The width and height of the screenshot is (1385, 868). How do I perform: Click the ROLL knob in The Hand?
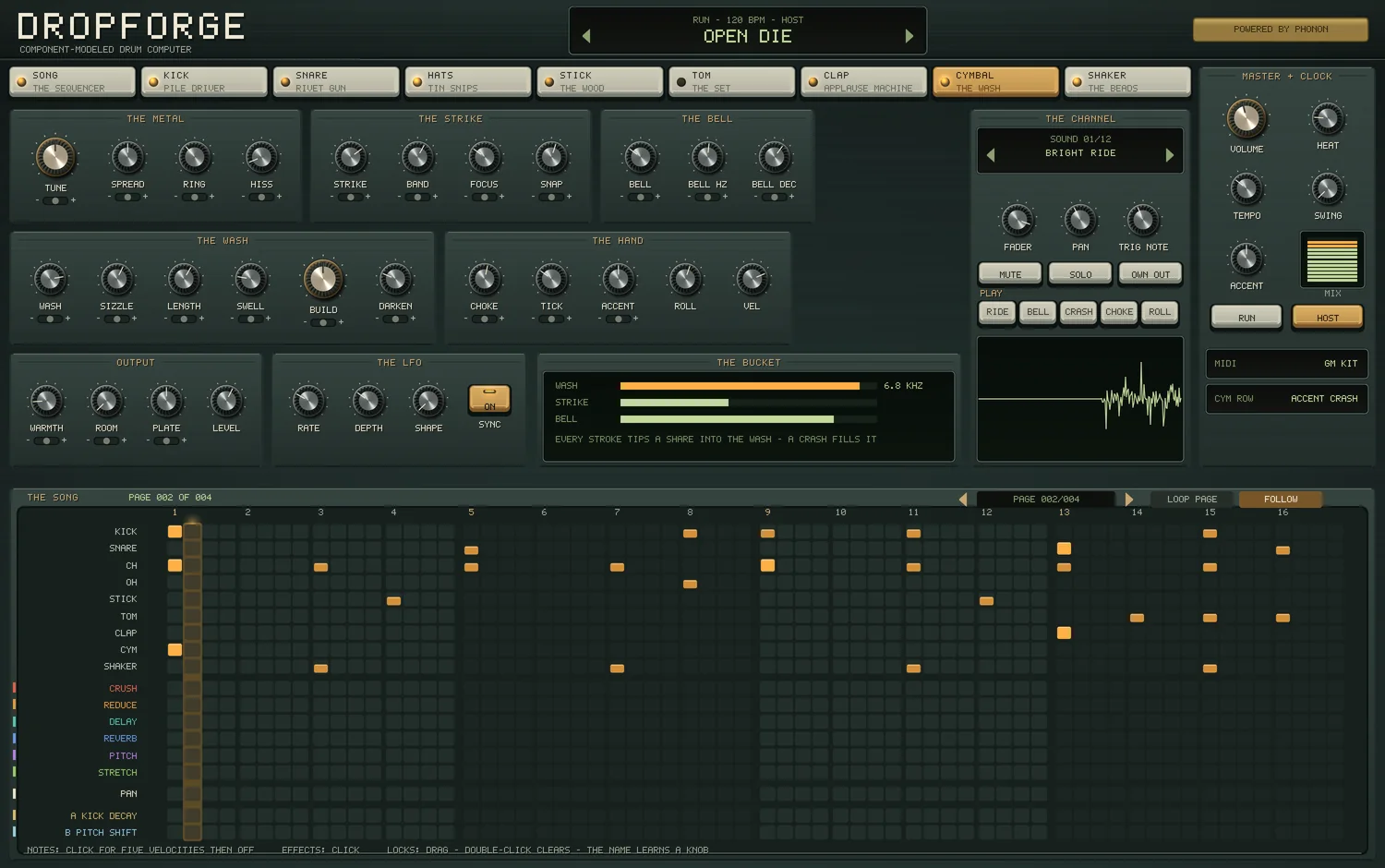tap(685, 280)
